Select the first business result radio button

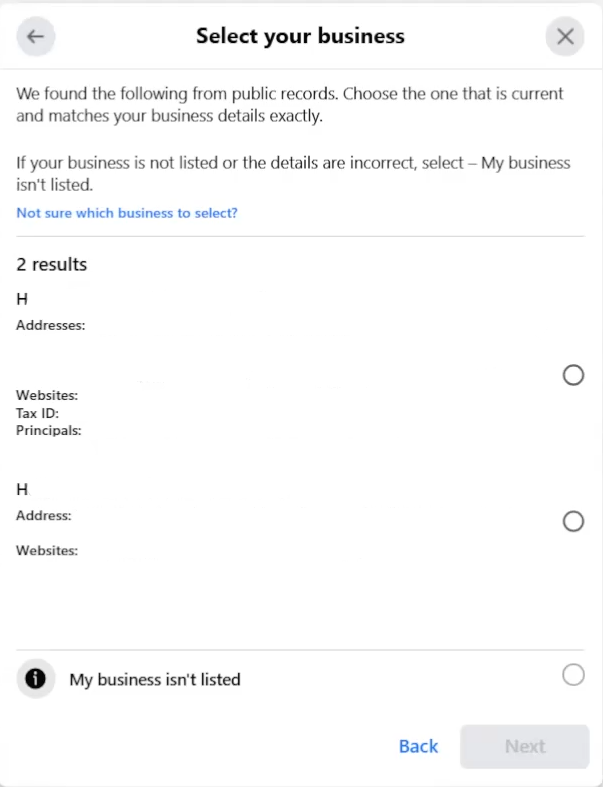pos(573,375)
